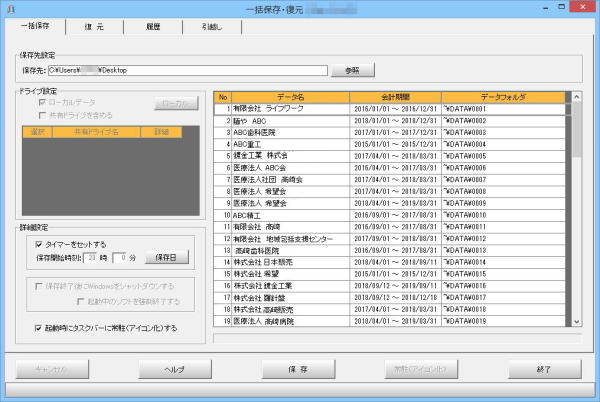
Task: Select row 鍍金工業 株式会
Action: [390, 156]
